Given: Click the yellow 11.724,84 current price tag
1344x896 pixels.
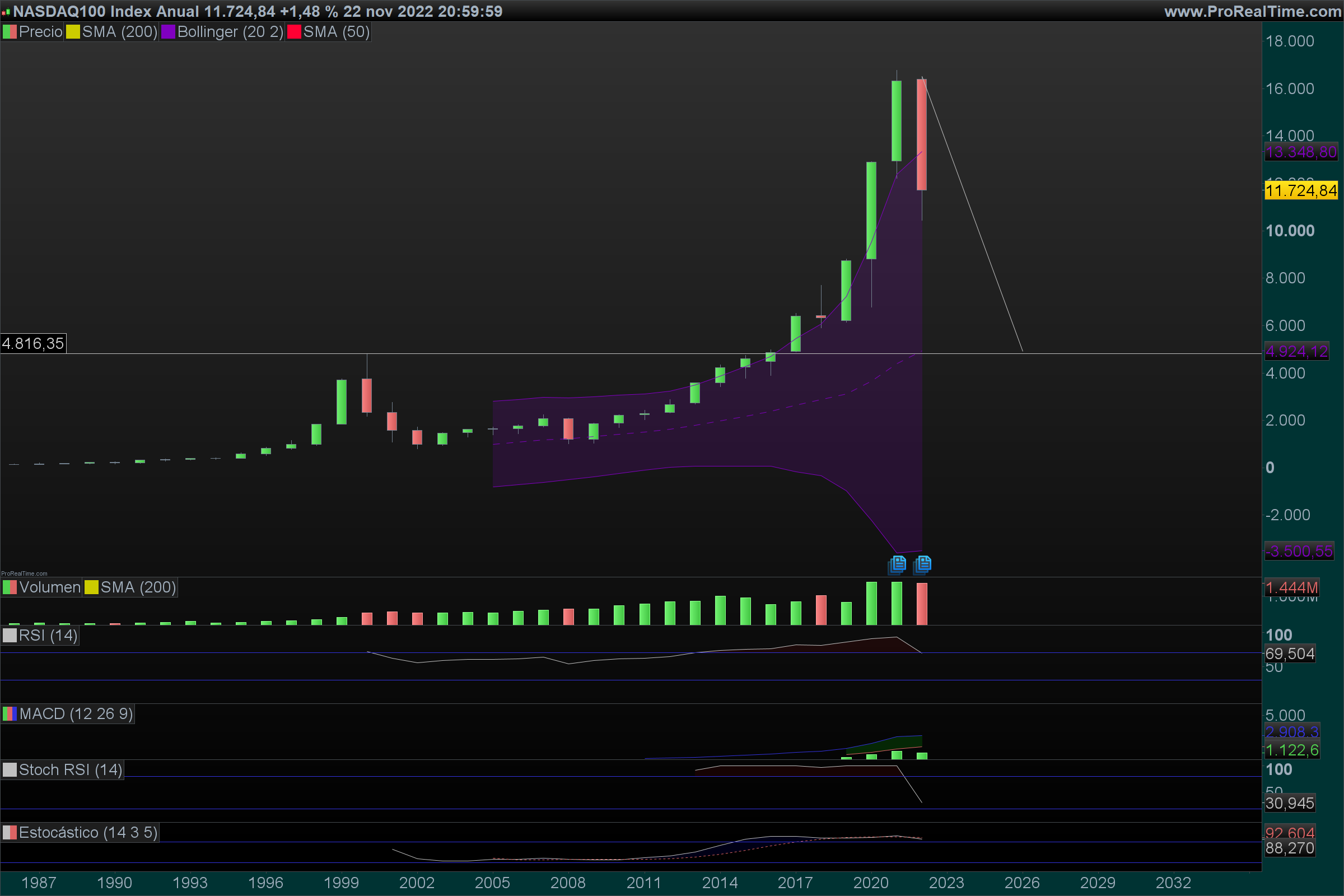Looking at the screenshot, I should pos(1300,190).
